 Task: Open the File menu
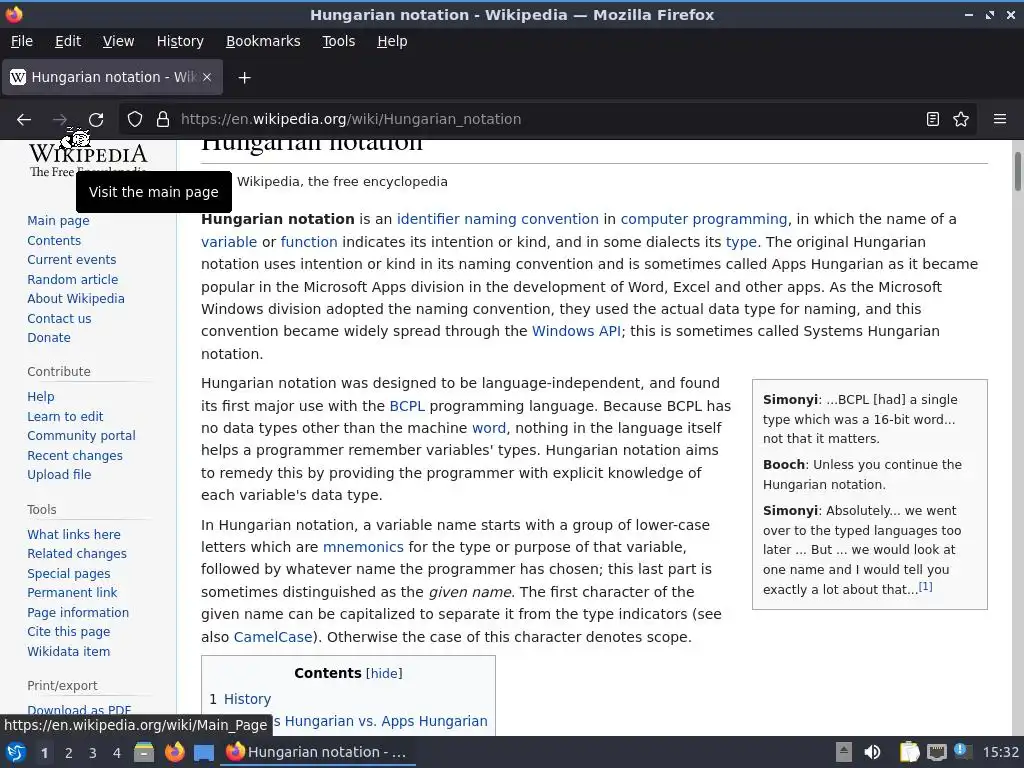pos(22,41)
